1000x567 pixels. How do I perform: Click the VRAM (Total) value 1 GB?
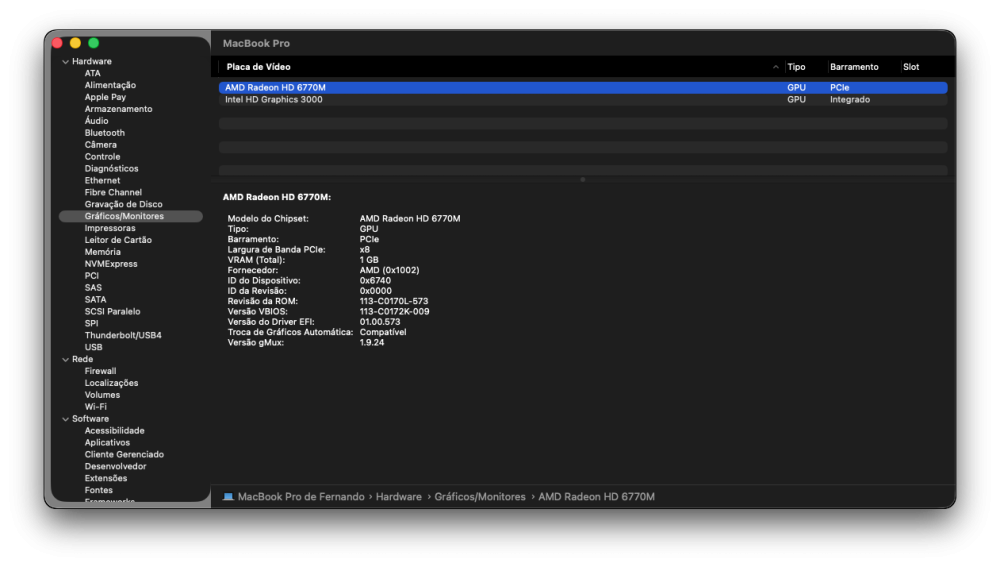pyautogui.click(x=369, y=260)
